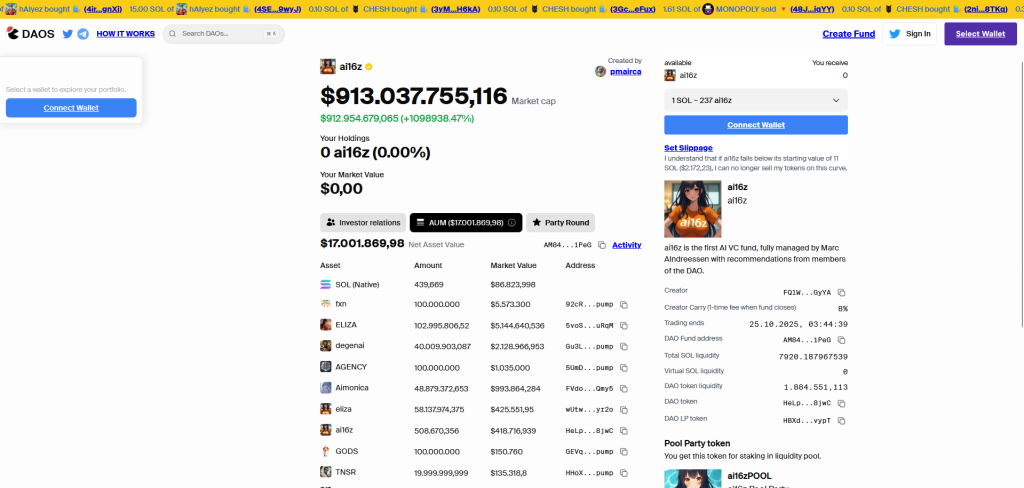This screenshot has height=488, width=1024.
Task: Click the SOL amount 439,669
Action: coord(429,285)
